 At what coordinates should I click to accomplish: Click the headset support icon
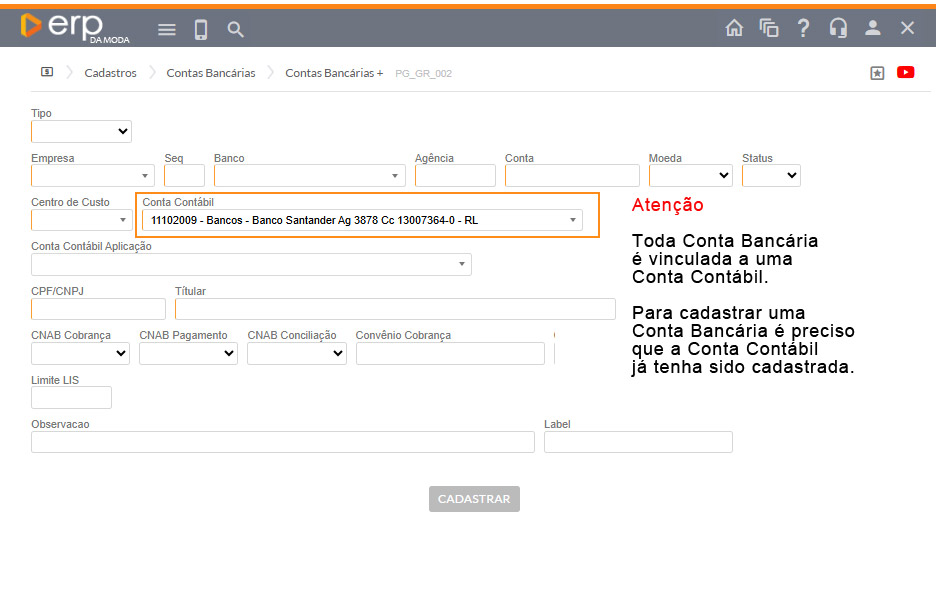pyautogui.click(x=838, y=28)
